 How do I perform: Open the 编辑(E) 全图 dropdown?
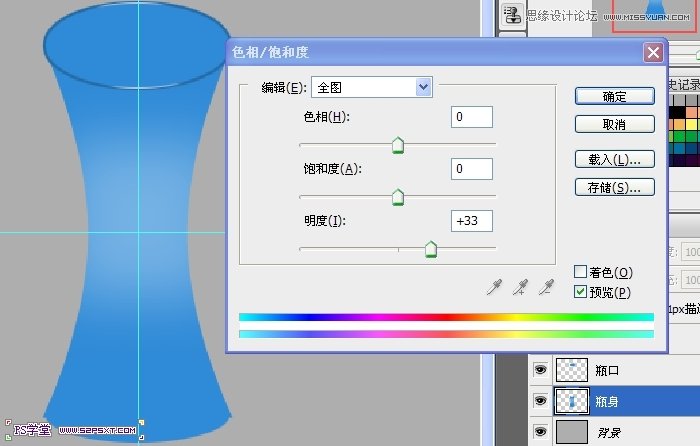[x=372, y=87]
